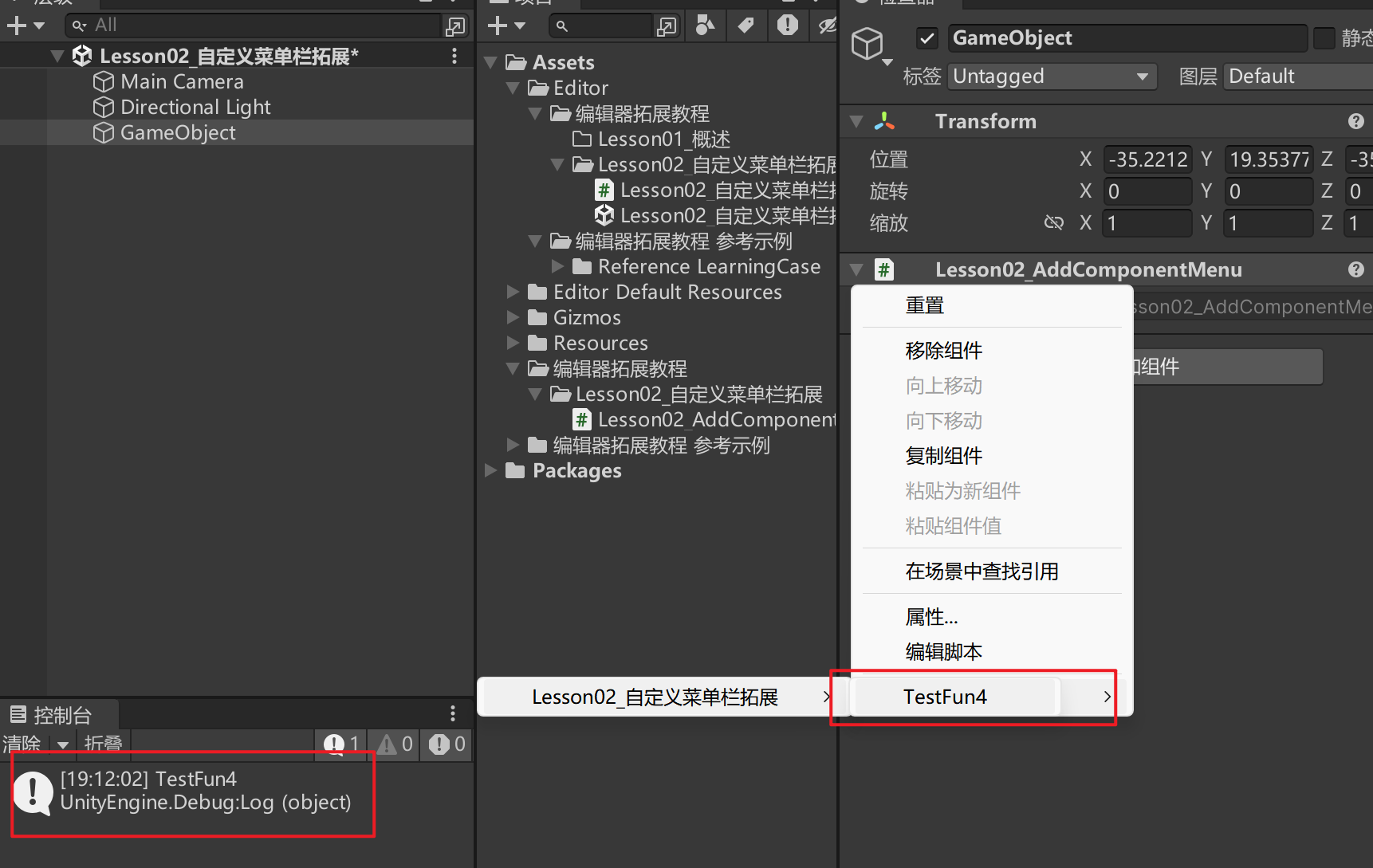Click the GameObject cube icon in Inspector
Screen dimensions: 1373x868
pyautogui.click(x=867, y=42)
